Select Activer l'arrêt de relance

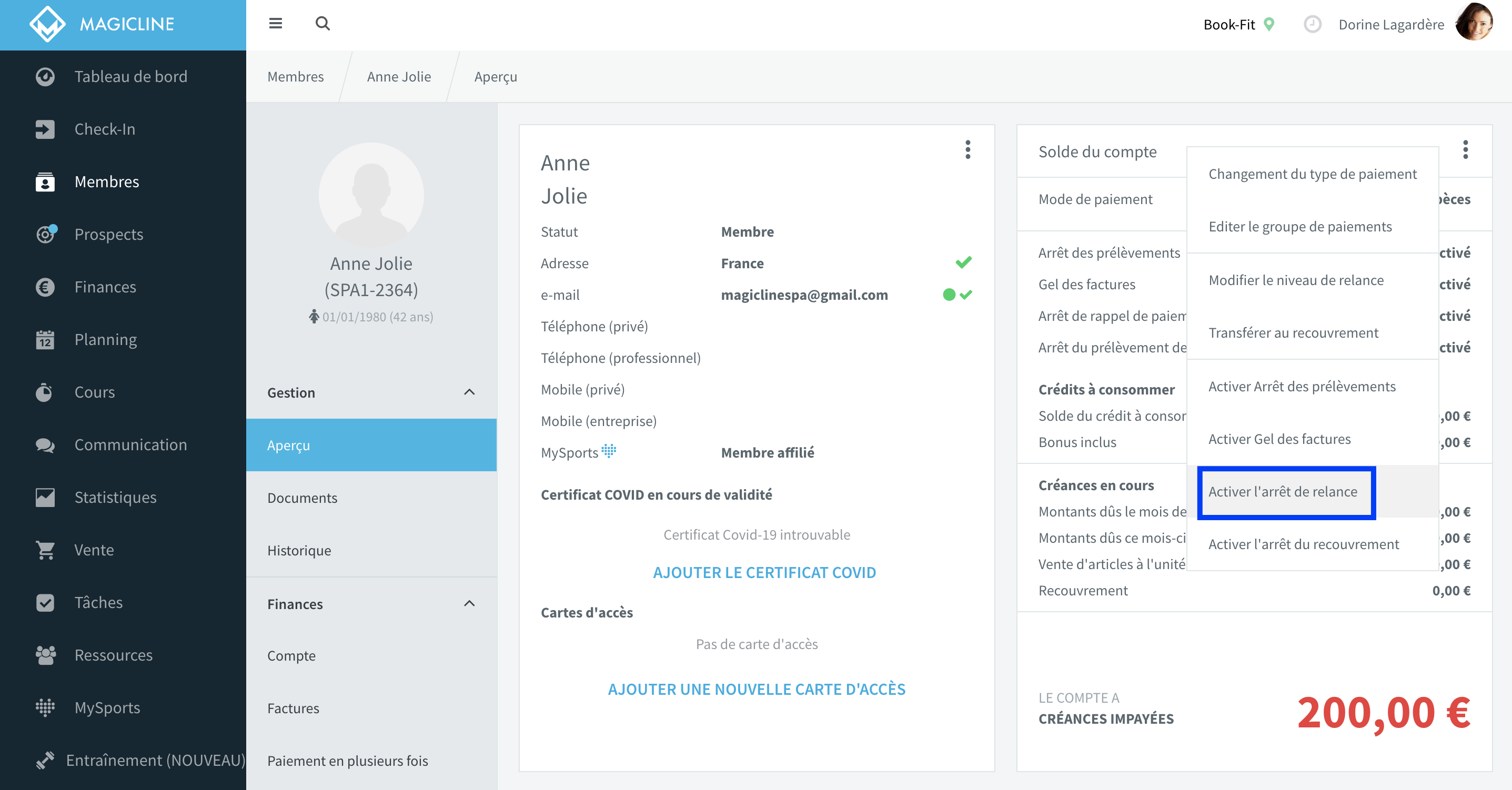point(1283,492)
